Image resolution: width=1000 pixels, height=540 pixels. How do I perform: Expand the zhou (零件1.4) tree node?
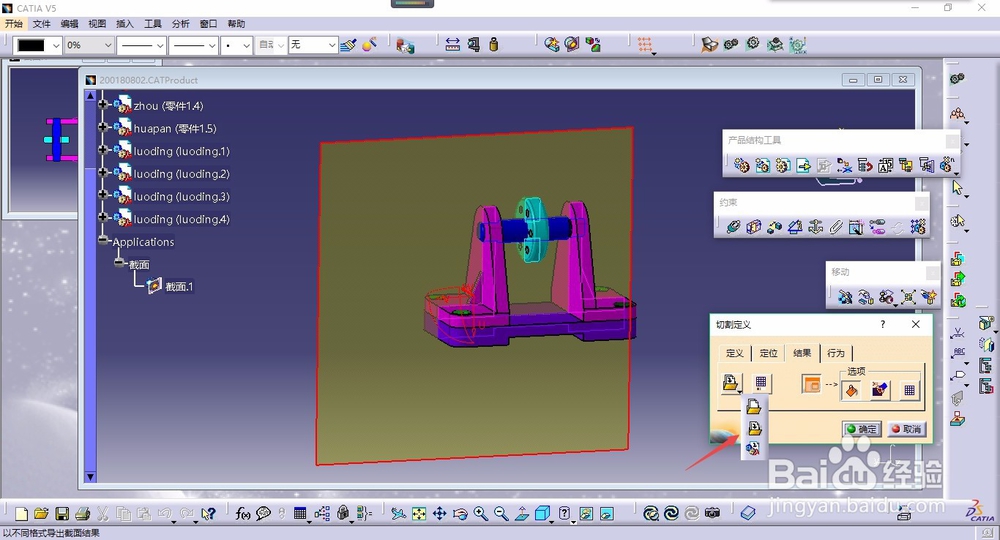click(102, 104)
